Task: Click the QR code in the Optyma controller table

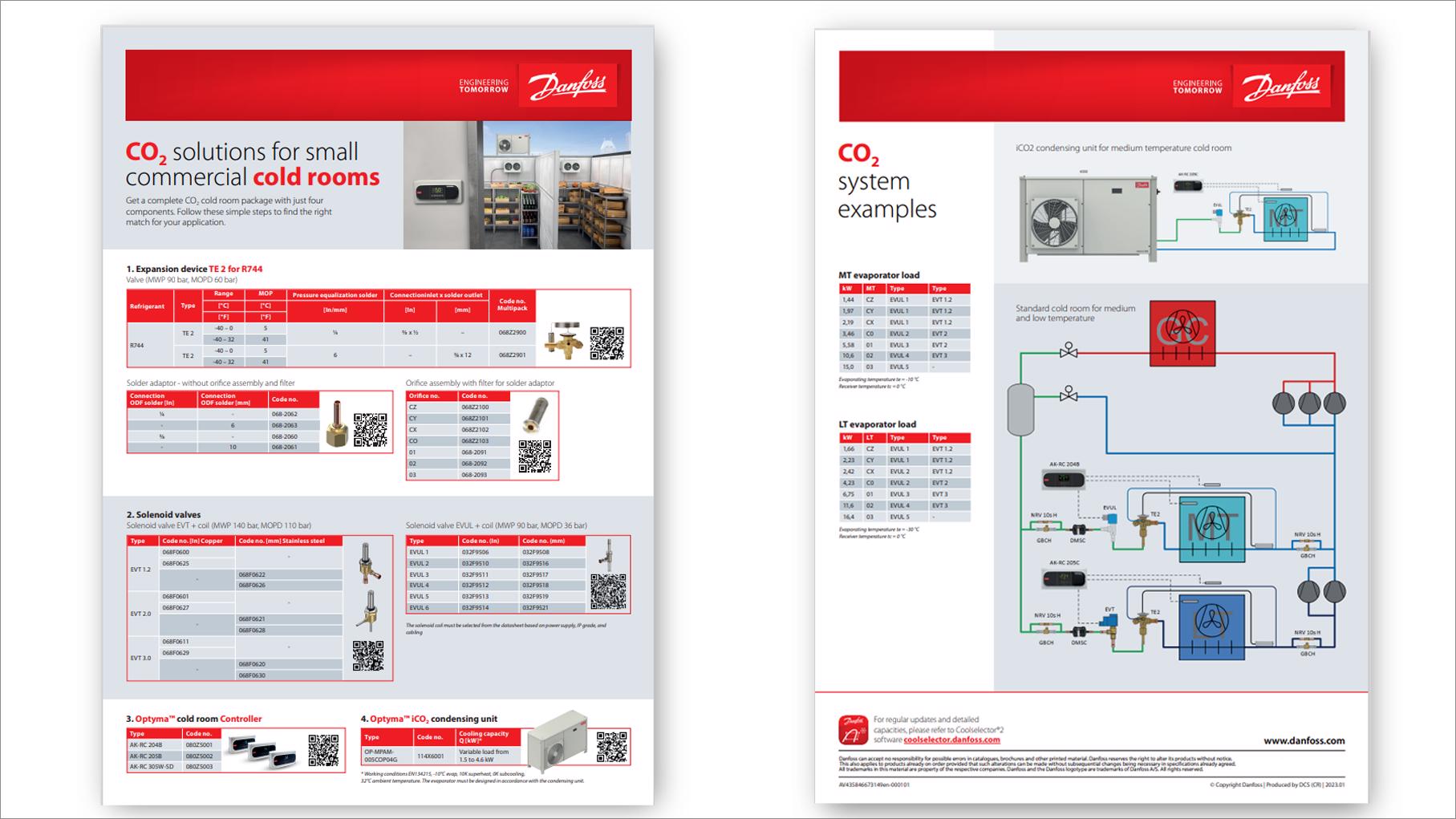Action: click(x=323, y=750)
